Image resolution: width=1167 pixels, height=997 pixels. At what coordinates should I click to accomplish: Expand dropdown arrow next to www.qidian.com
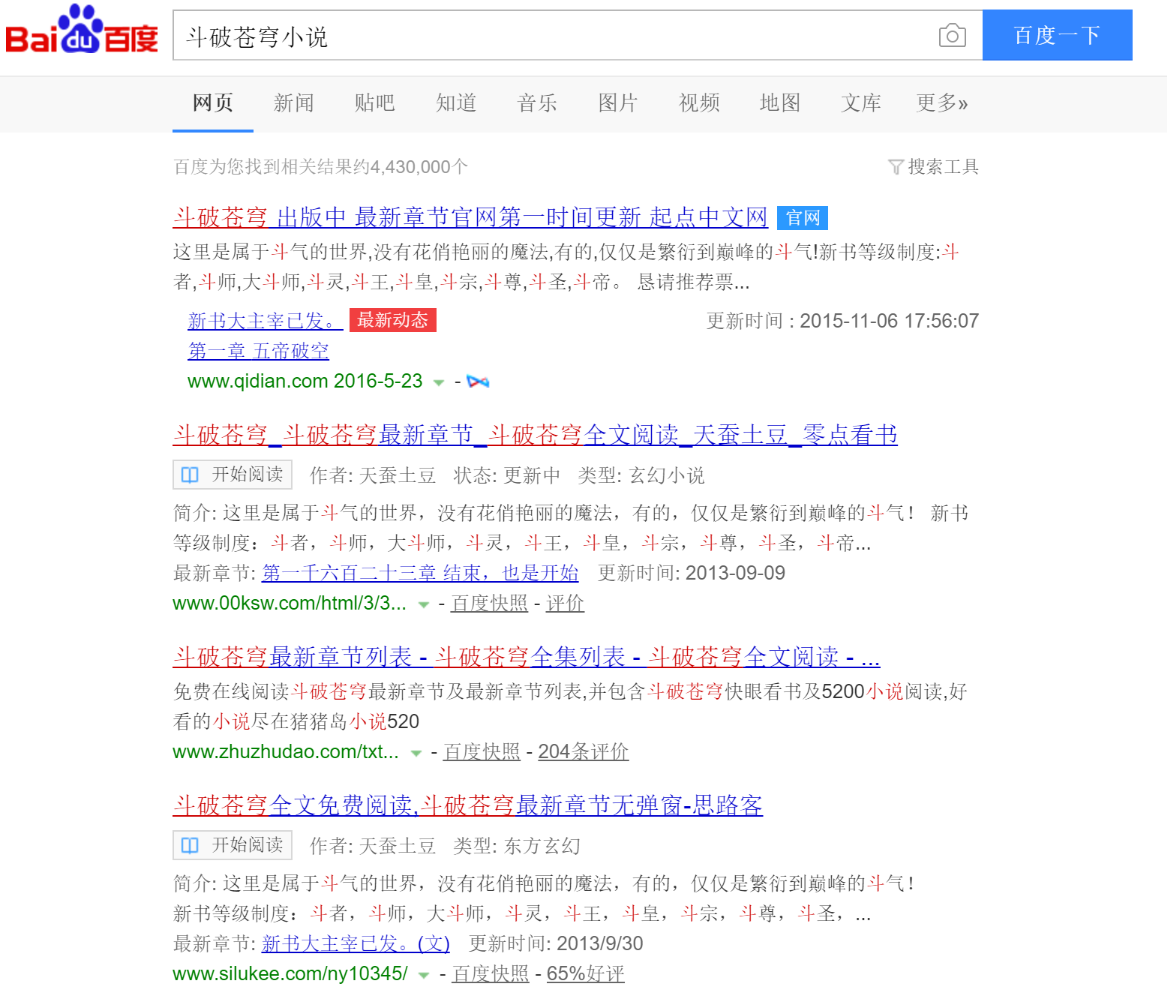[438, 382]
